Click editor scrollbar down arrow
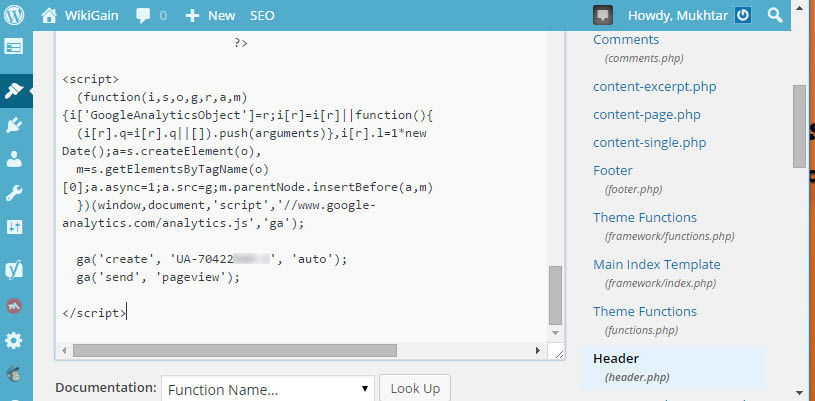The width and height of the screenshot is (815, 401). (x=556, y=333)
